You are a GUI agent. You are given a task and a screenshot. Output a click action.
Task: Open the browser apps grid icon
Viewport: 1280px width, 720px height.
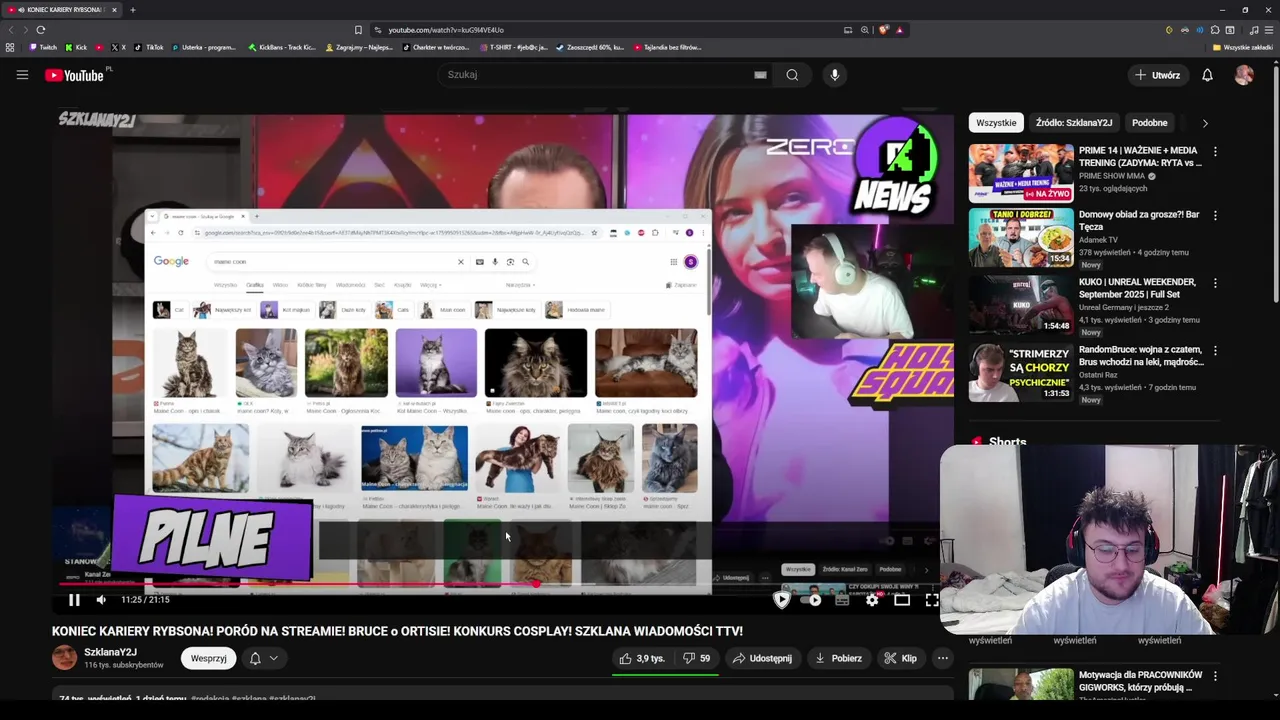click(x=10, y=47)
